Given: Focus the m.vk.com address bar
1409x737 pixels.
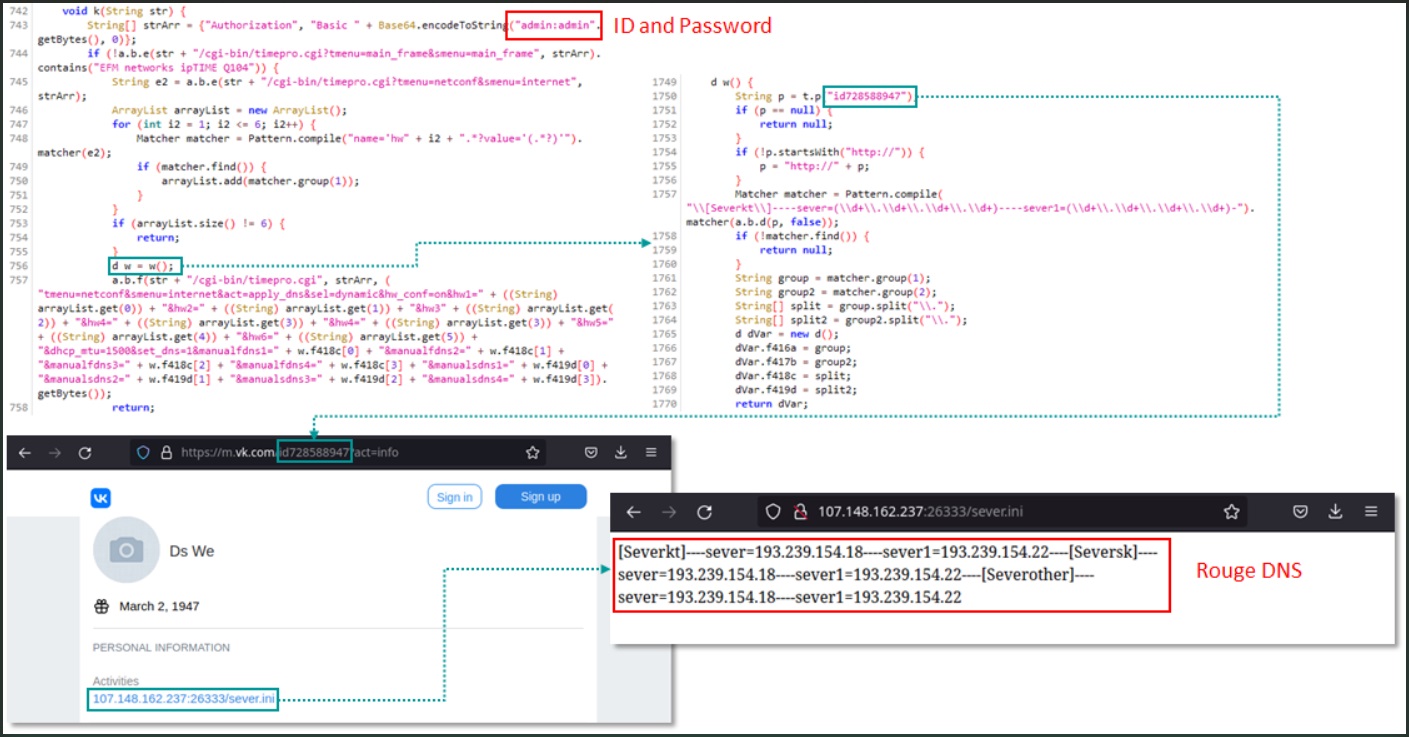Looking at the screenshot, I should [x=340, y=452].
